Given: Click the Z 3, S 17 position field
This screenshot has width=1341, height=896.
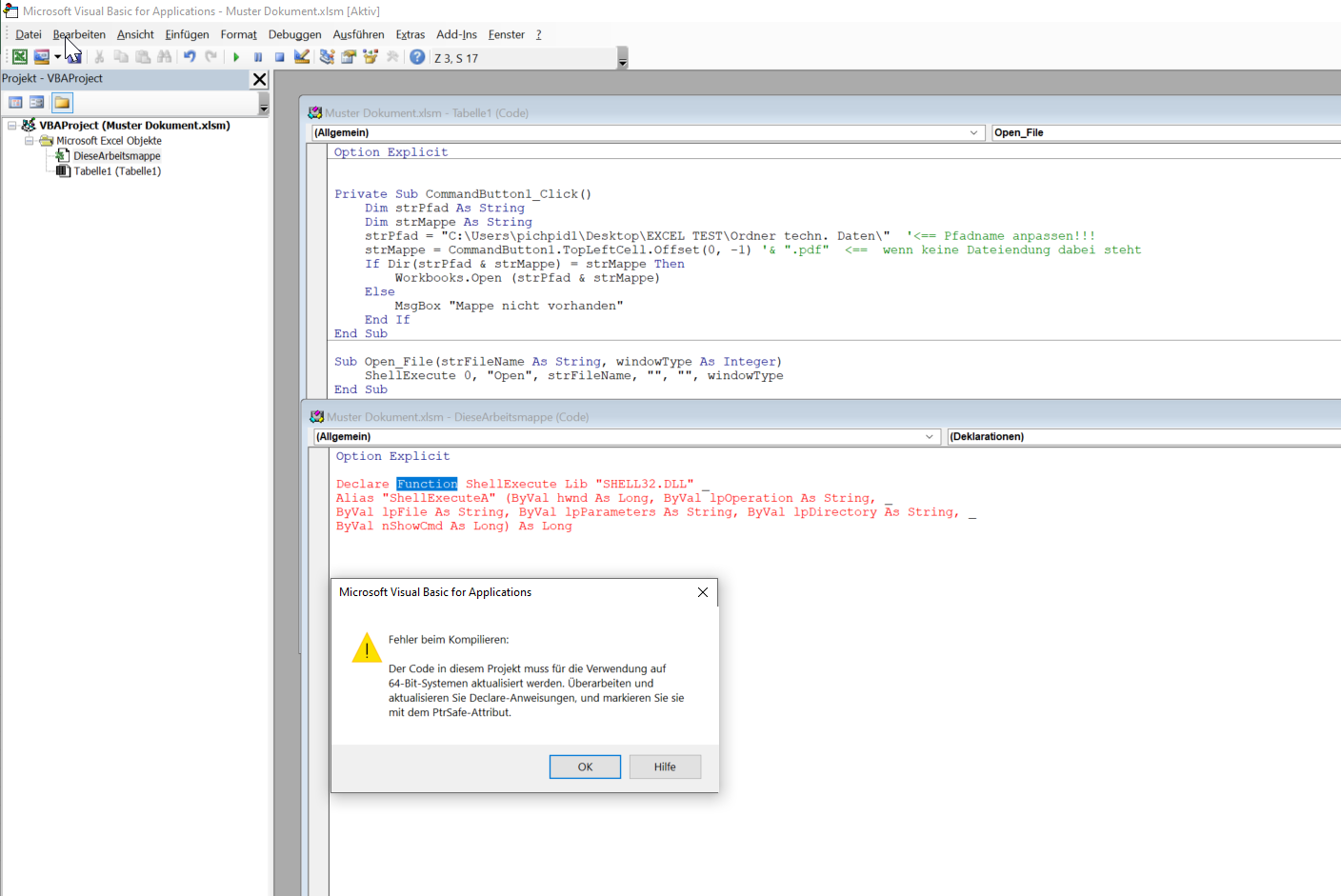Looking at the screenshot, I should [524, 58].
